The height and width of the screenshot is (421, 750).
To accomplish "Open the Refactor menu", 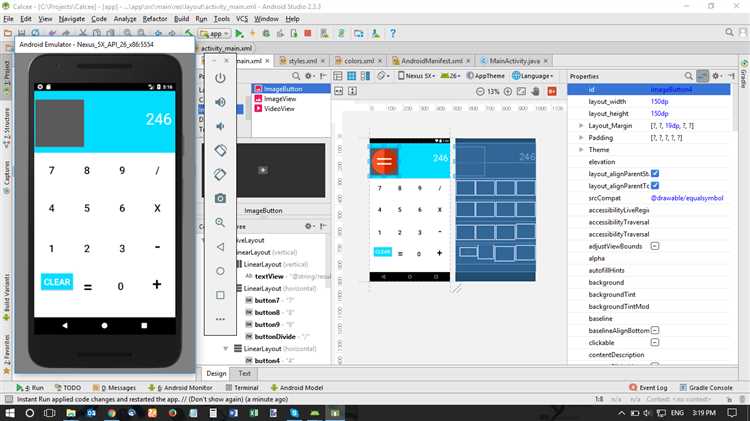I will 155,19.
